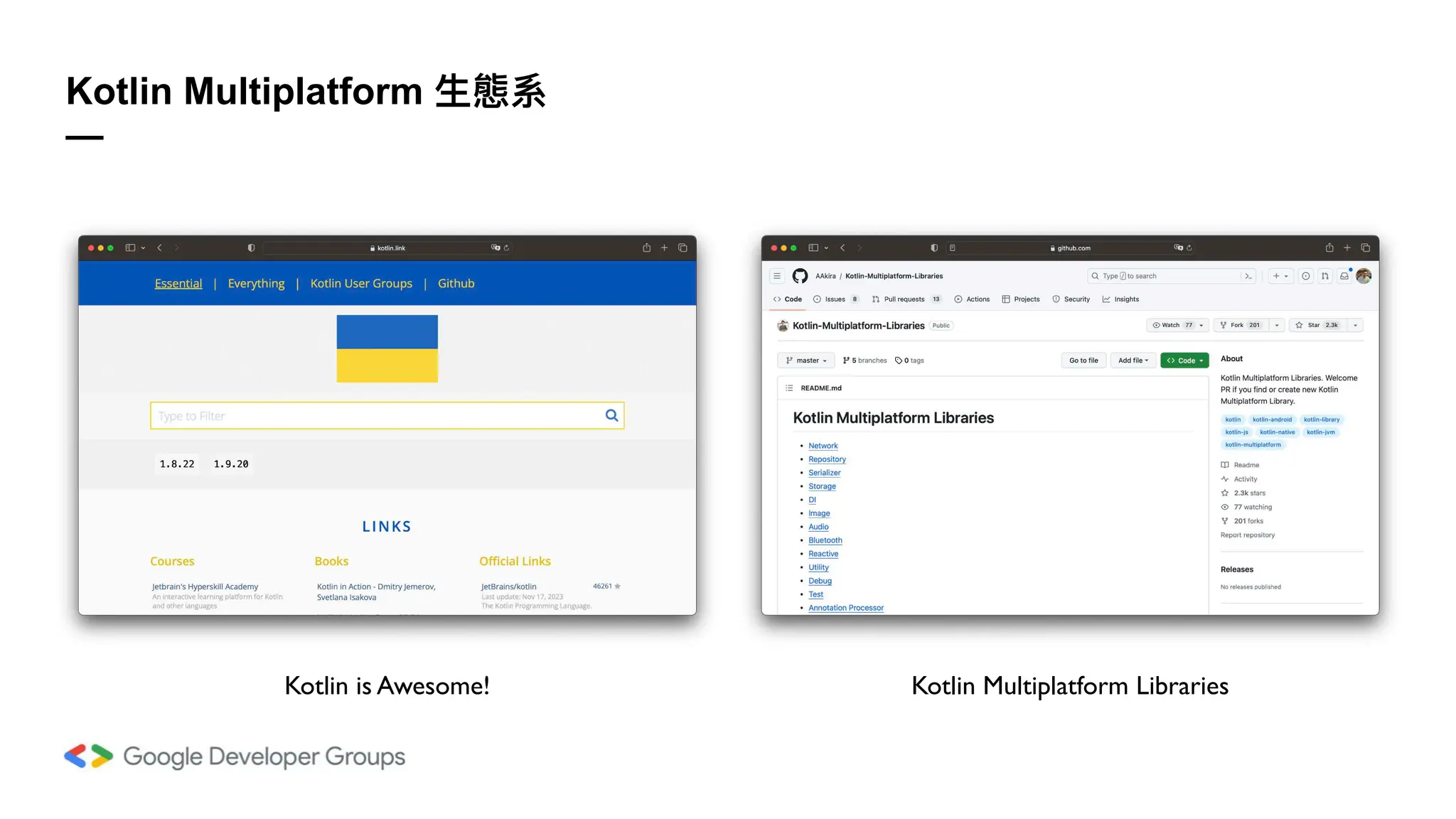Viewport: 1456px width, 819px height.
Task: Click the github.com address bar
Action: [x=1070, y=247]
